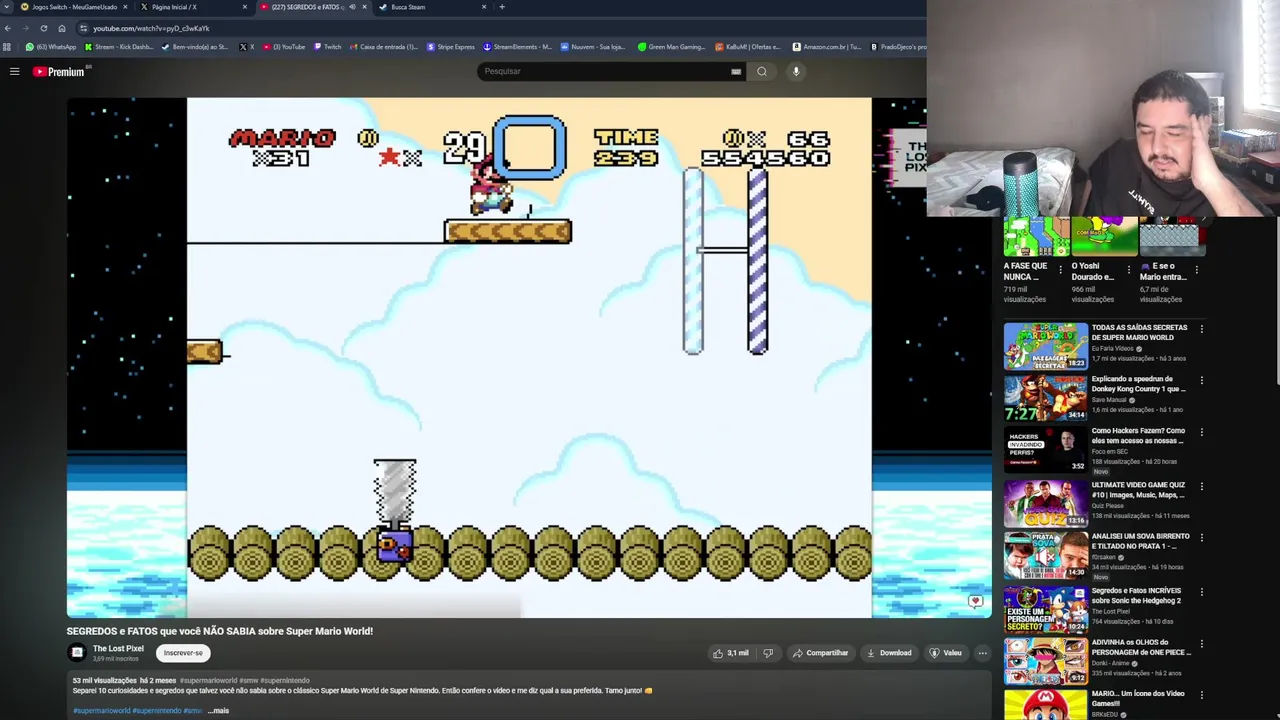Open options menu for Sonic Hedgehog 2 video
The height and width of the screenshot is (720, 1280).
tap(1202, 592)
